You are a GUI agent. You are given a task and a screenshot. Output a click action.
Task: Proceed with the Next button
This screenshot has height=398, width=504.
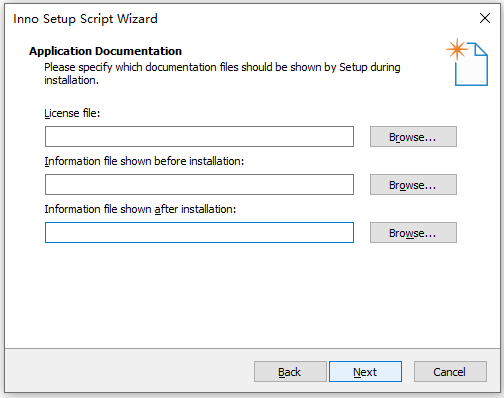click(365, 371)
